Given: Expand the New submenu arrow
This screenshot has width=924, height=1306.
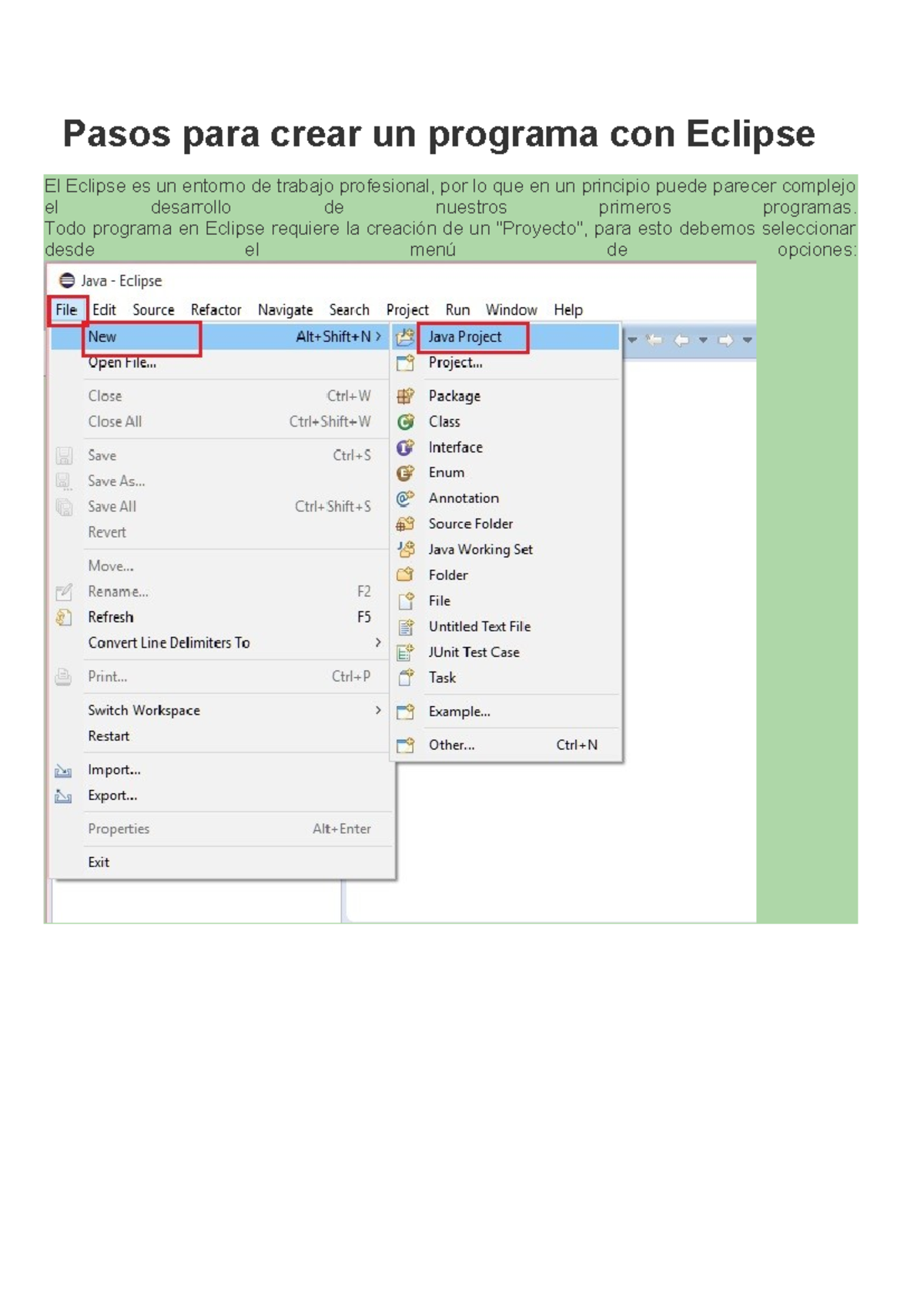Looking at the screenshot, I should click(378, 337).
